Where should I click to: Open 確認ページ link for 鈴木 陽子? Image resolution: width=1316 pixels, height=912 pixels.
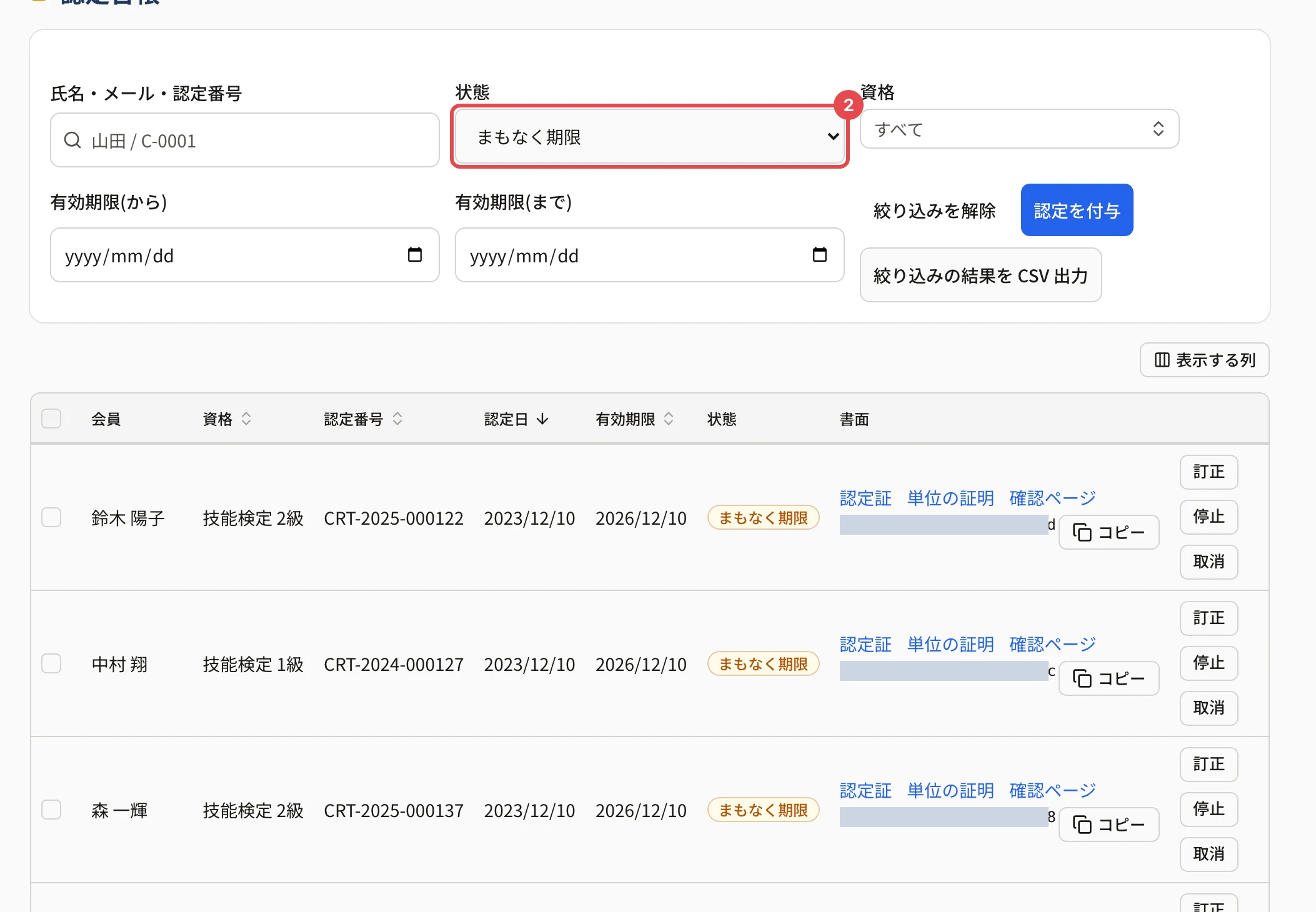(1053, 498)
